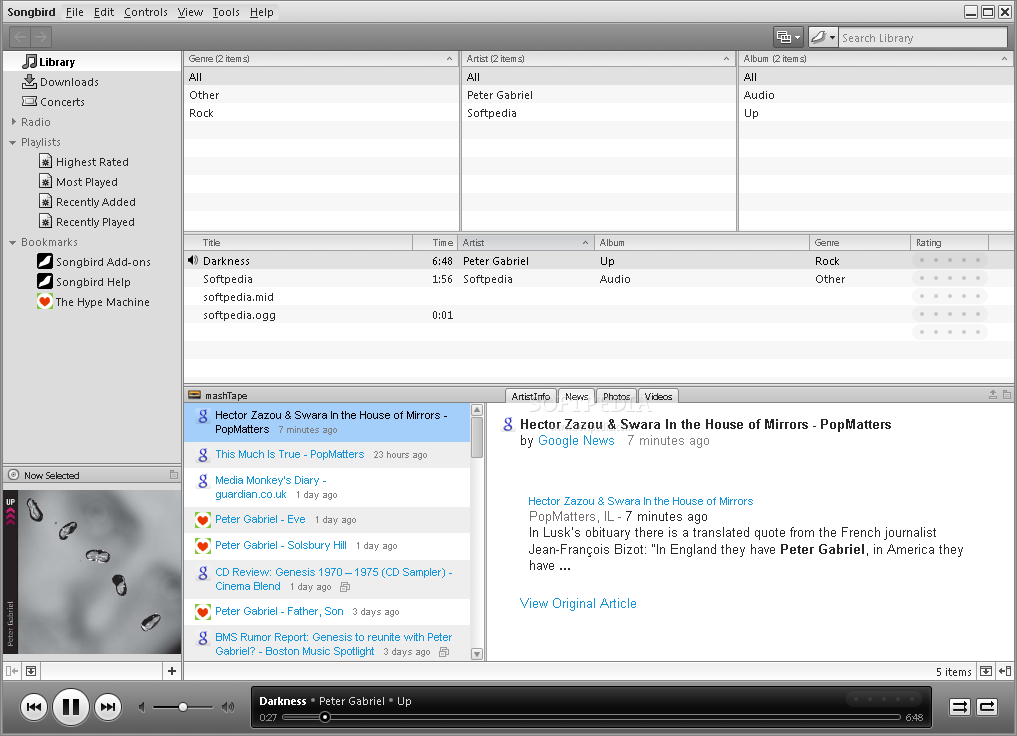Click View Original Article link

coord(578,603)
